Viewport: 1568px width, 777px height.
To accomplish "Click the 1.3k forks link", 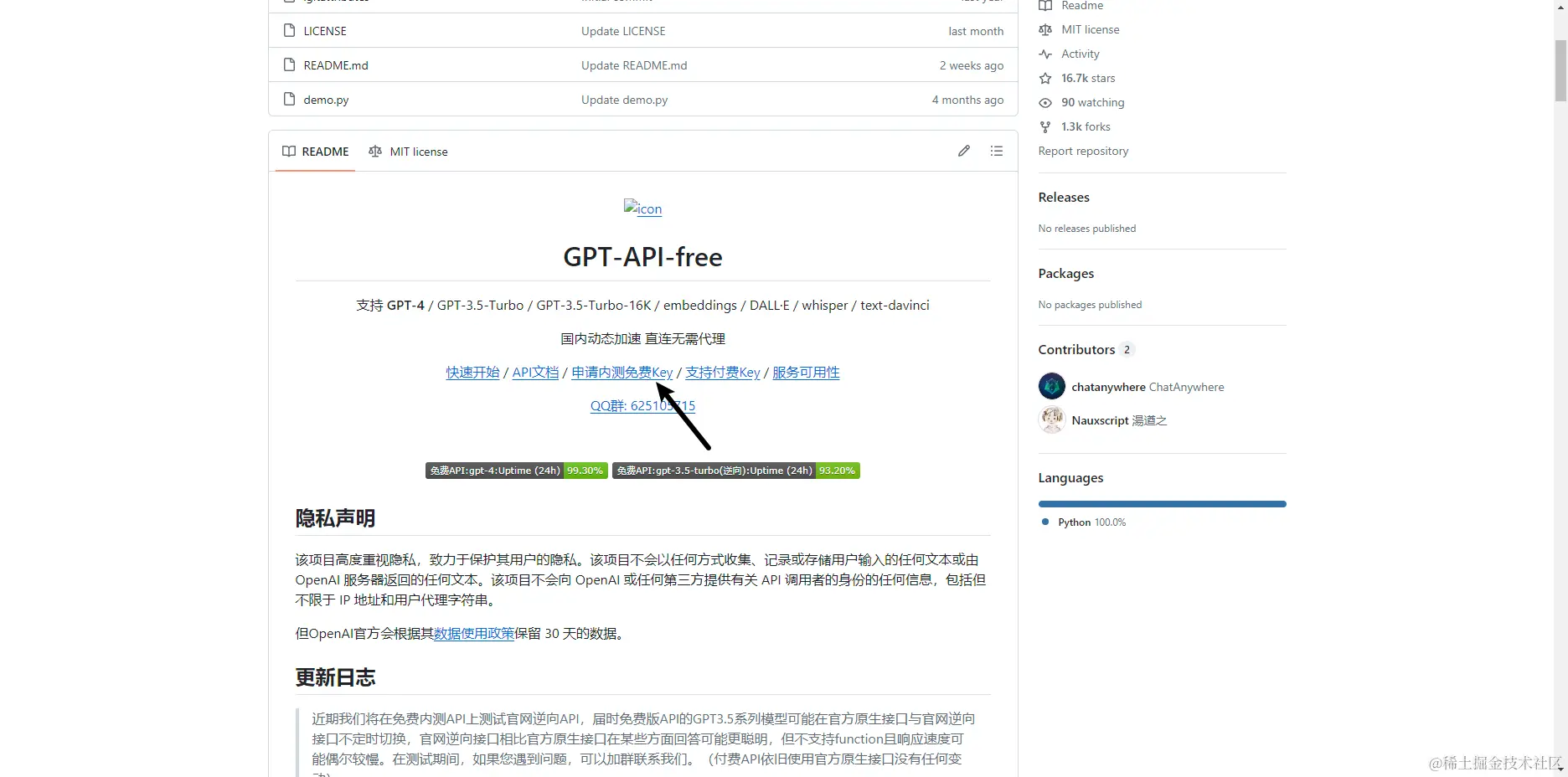I will [x=1086, y=127].
